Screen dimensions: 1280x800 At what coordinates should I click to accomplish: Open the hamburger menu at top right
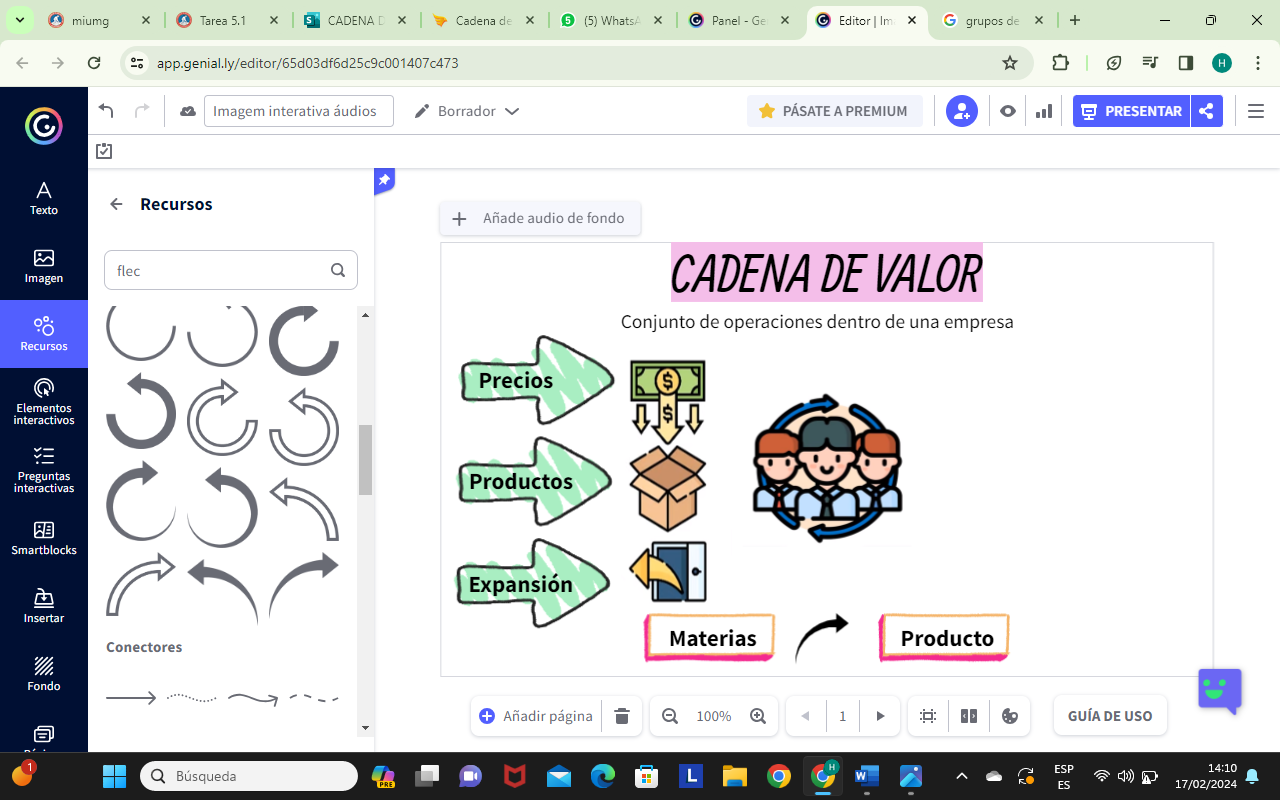[1256, 111]
